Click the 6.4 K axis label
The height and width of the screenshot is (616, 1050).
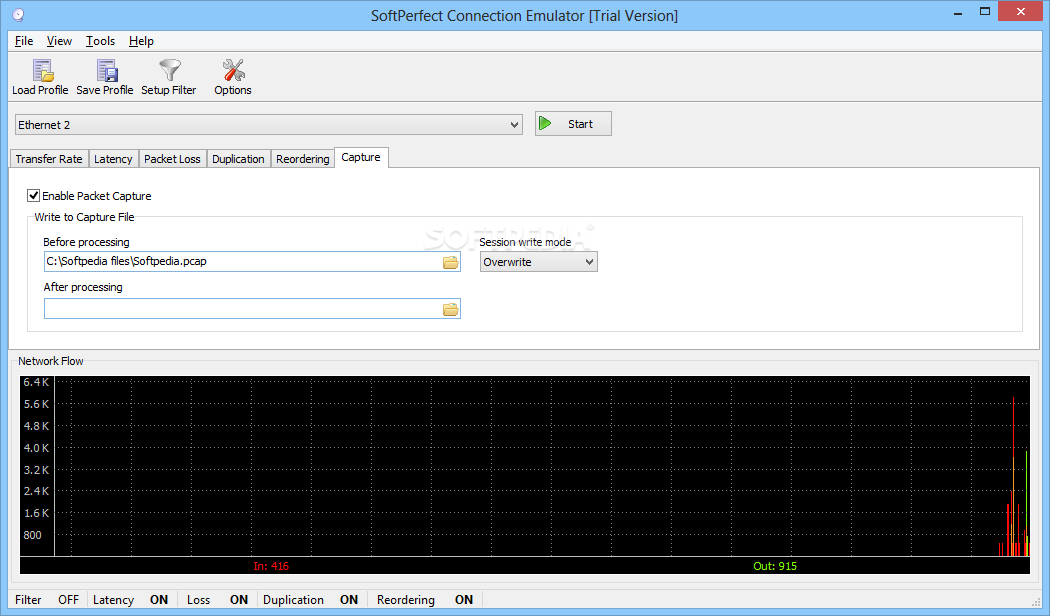pos(36,382)
